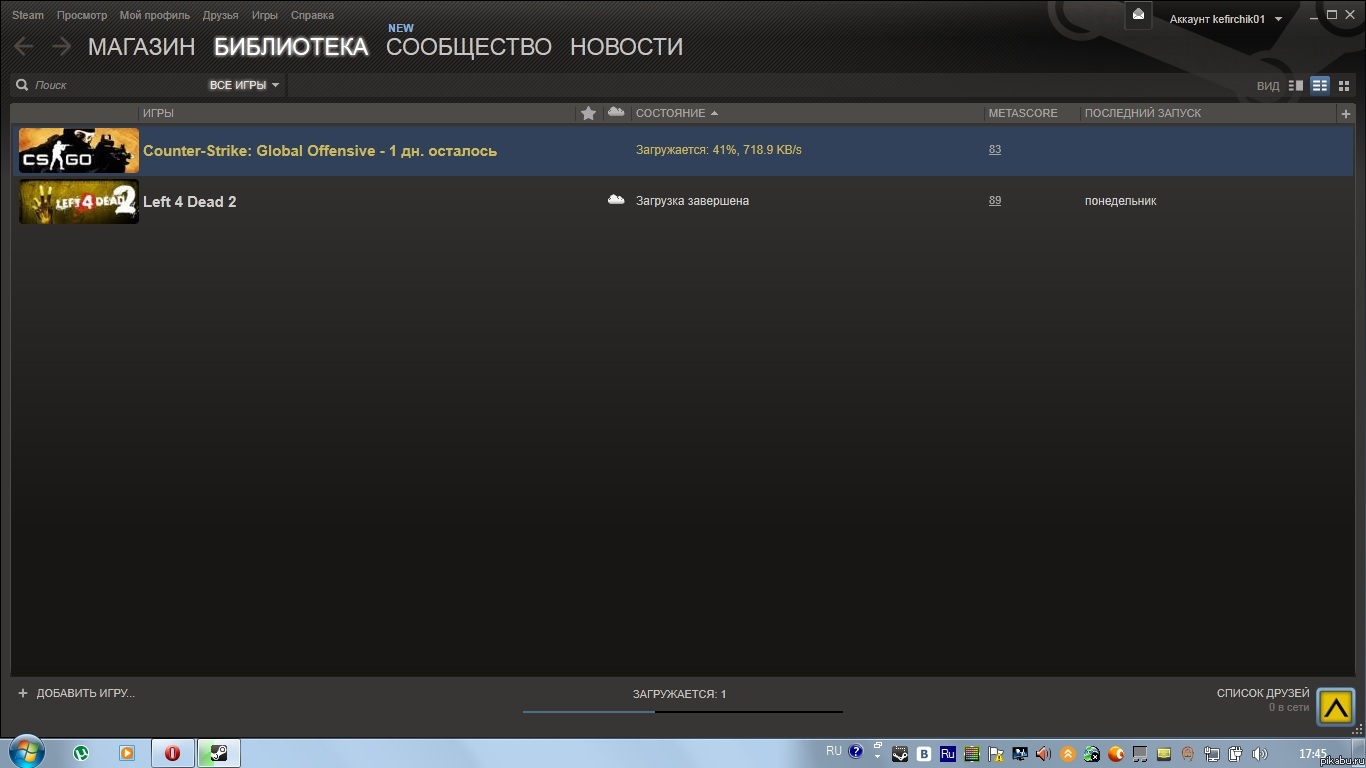Sort by ПОСЛЕДНИЙ ЗАПУСК column header
This screenshot has height=768, width=1366.
click(1143, 113)
